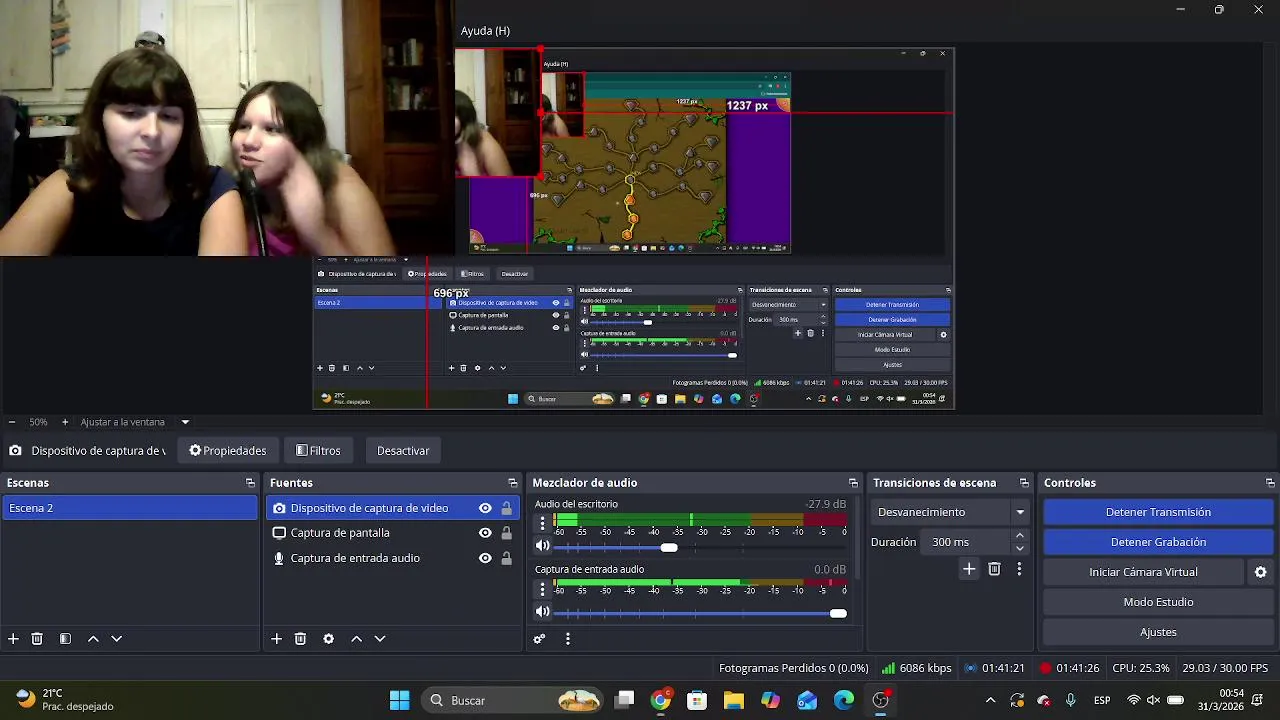This screenshot has width=1280, height=720.
Task: Pop out the Fuentes dock
Action: [513, 483]
